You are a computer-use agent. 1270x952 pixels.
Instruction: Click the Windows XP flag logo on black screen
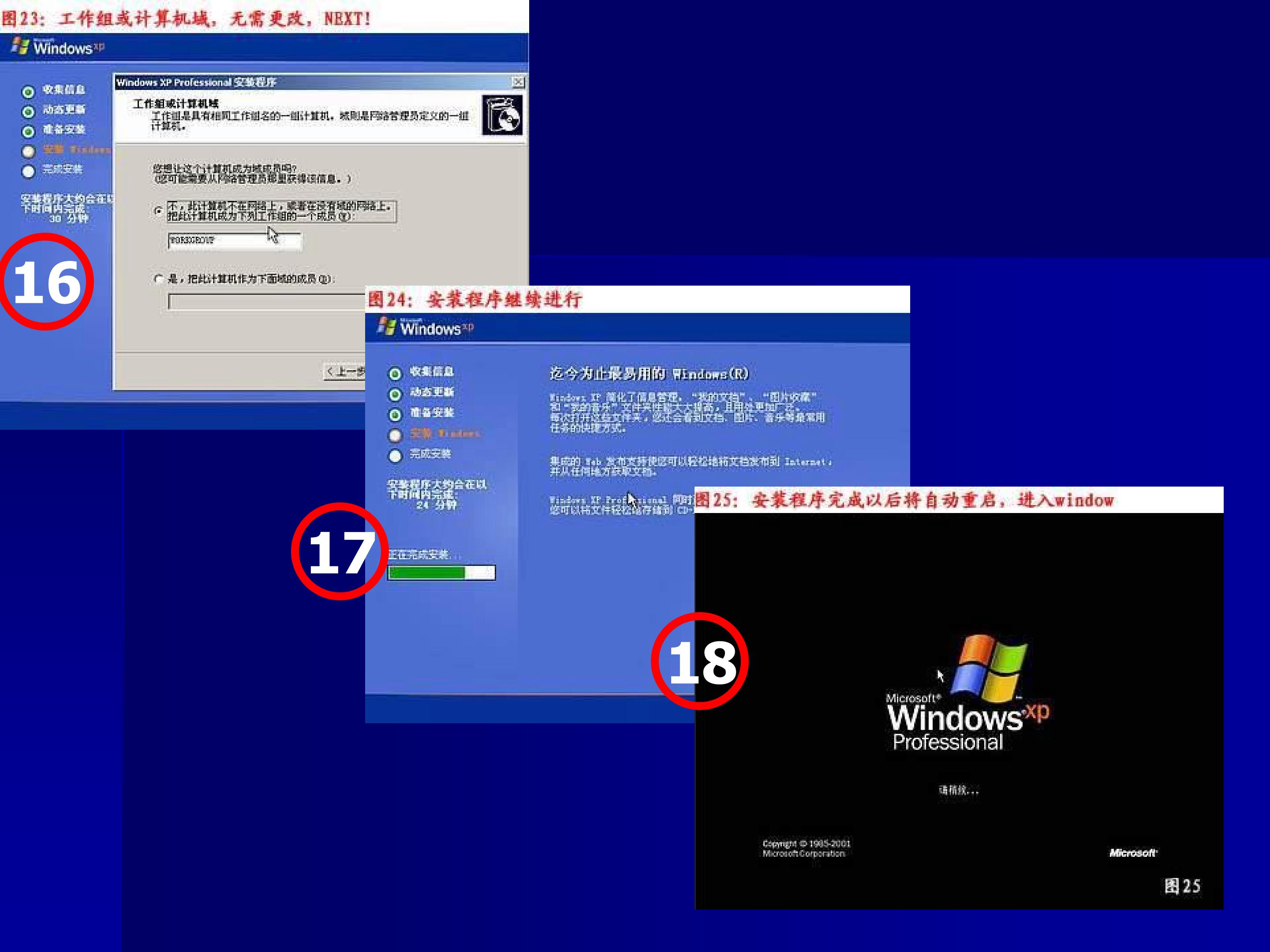coord(989,668)
